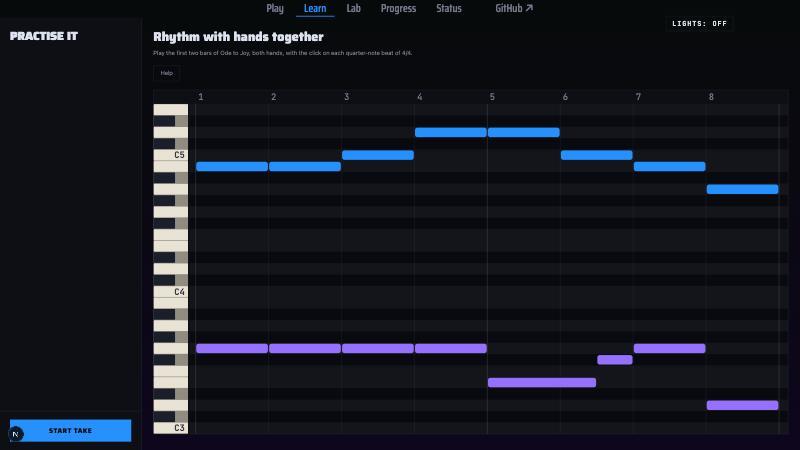Click the 'PRACTISE IT' sidebar title
The image size is (800, 450).
(44, 36)
